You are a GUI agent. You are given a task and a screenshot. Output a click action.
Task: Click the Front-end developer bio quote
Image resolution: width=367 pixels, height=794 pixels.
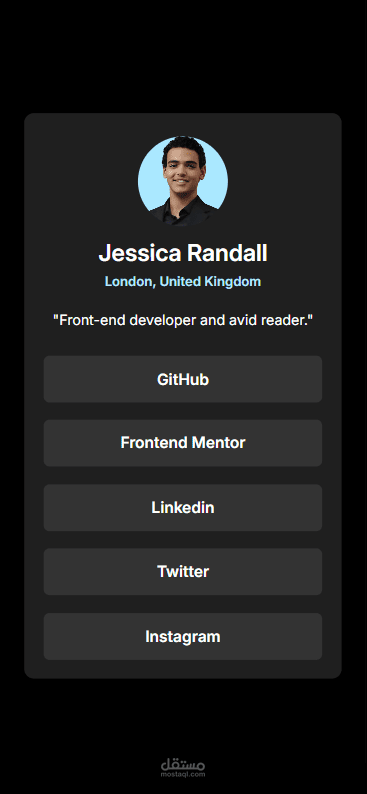(x=183, y=321)
